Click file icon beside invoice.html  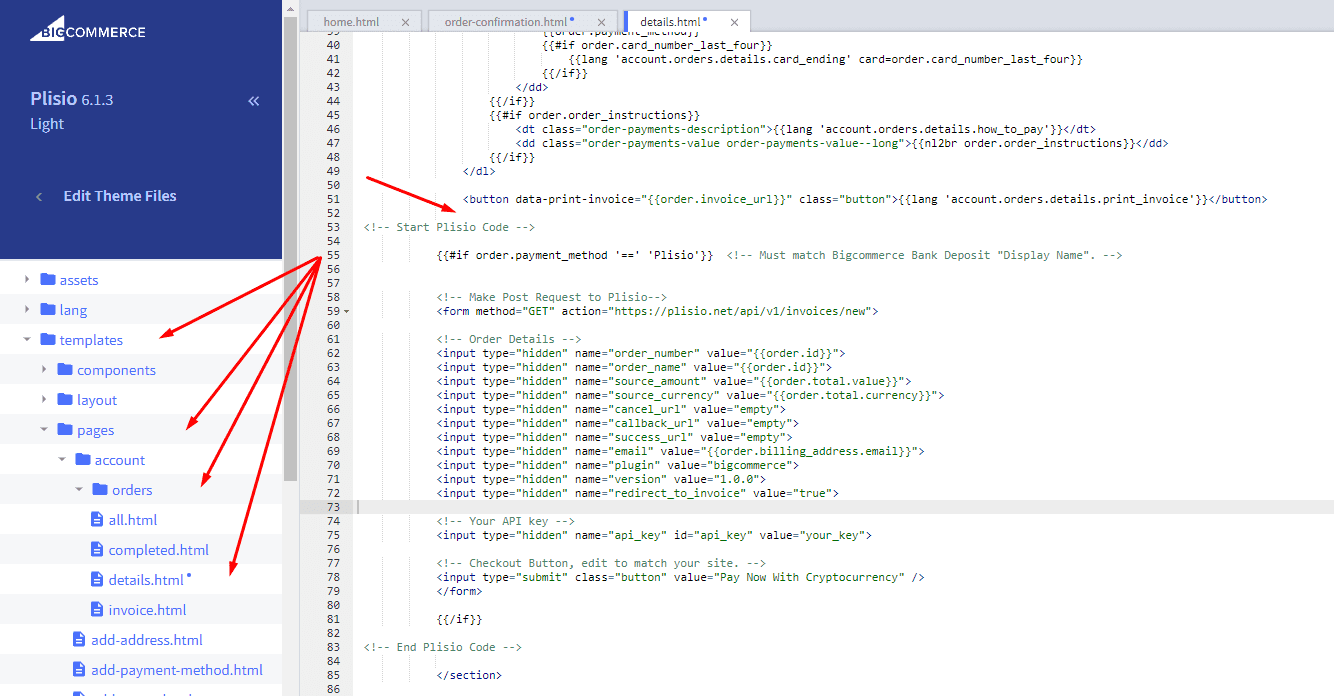pos(97,610)
